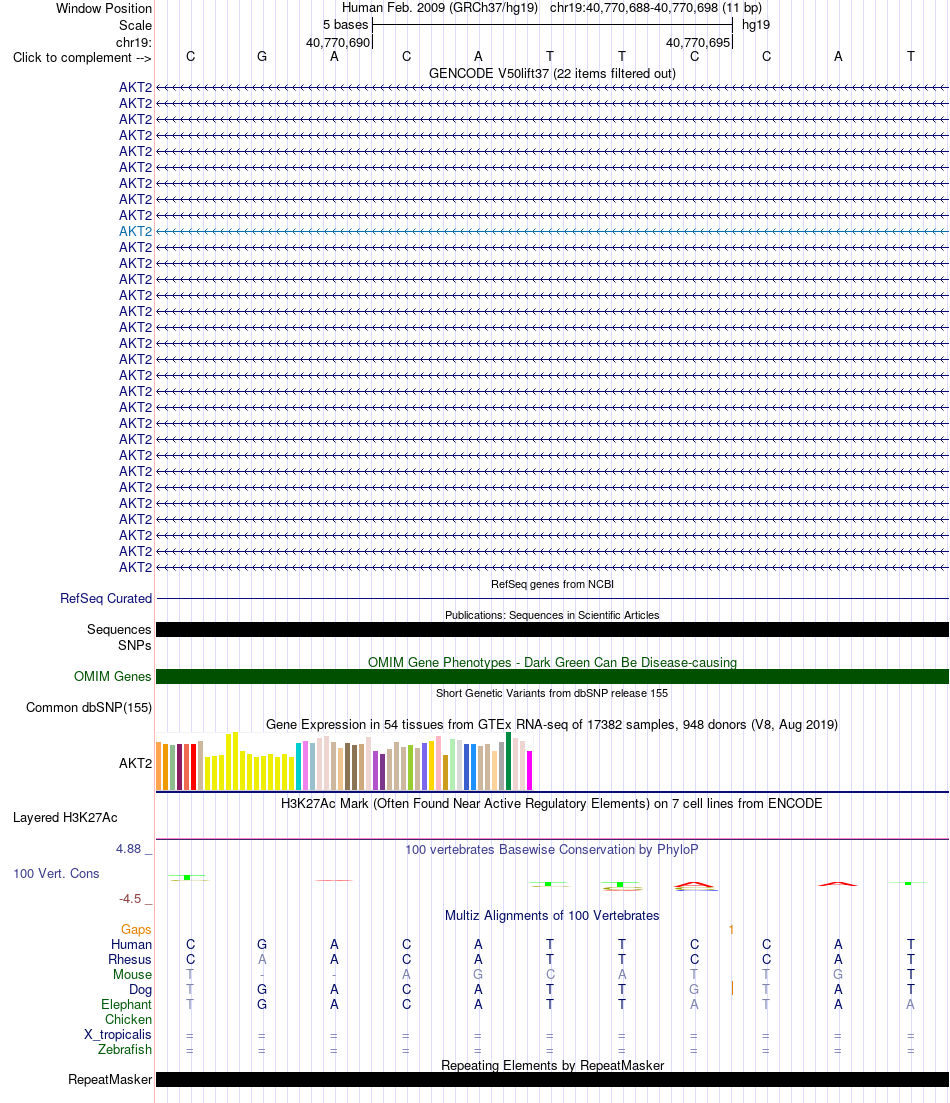950x1103 pixels.
Task: Click the 40,770,690 coordinate marker
Action: [x=338, y=42]
